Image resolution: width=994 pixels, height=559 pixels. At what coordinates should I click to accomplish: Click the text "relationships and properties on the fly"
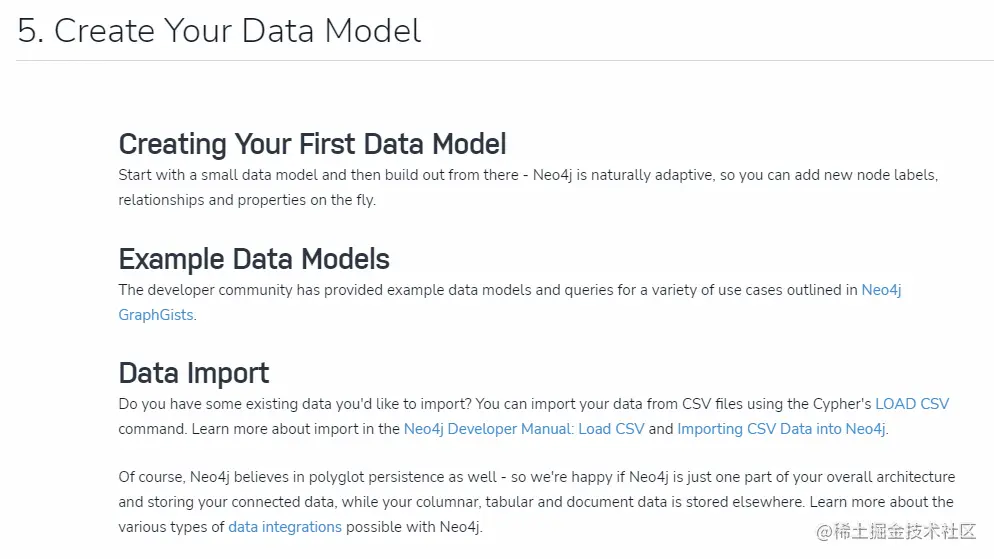(x=247, y=199)
